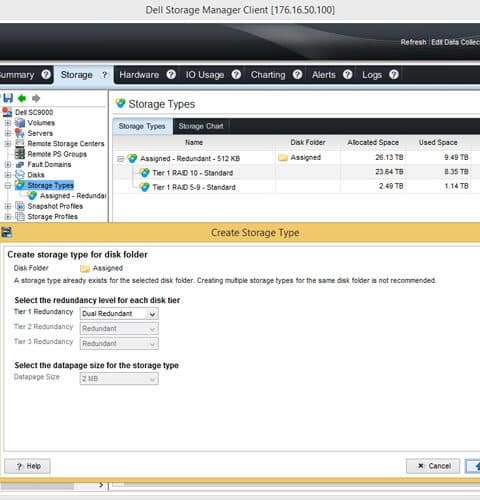480x500 pixels.
Task: Open help icon beside Logs tab
Action: pyautogui.click(x=394, y=74)
